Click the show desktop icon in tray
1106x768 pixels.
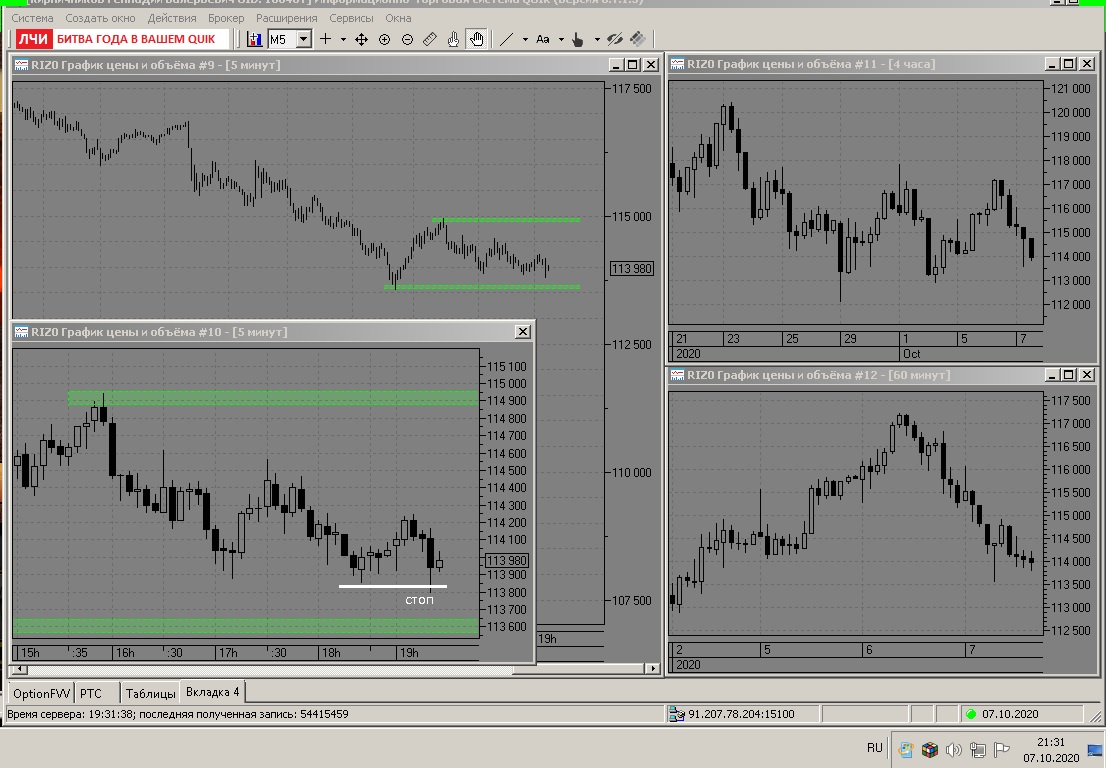coord(1095,750)
